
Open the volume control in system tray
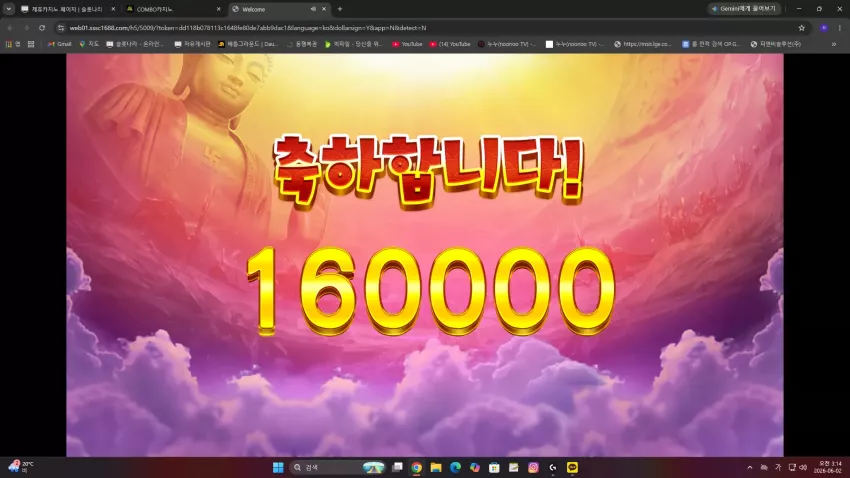pos(803,467)
